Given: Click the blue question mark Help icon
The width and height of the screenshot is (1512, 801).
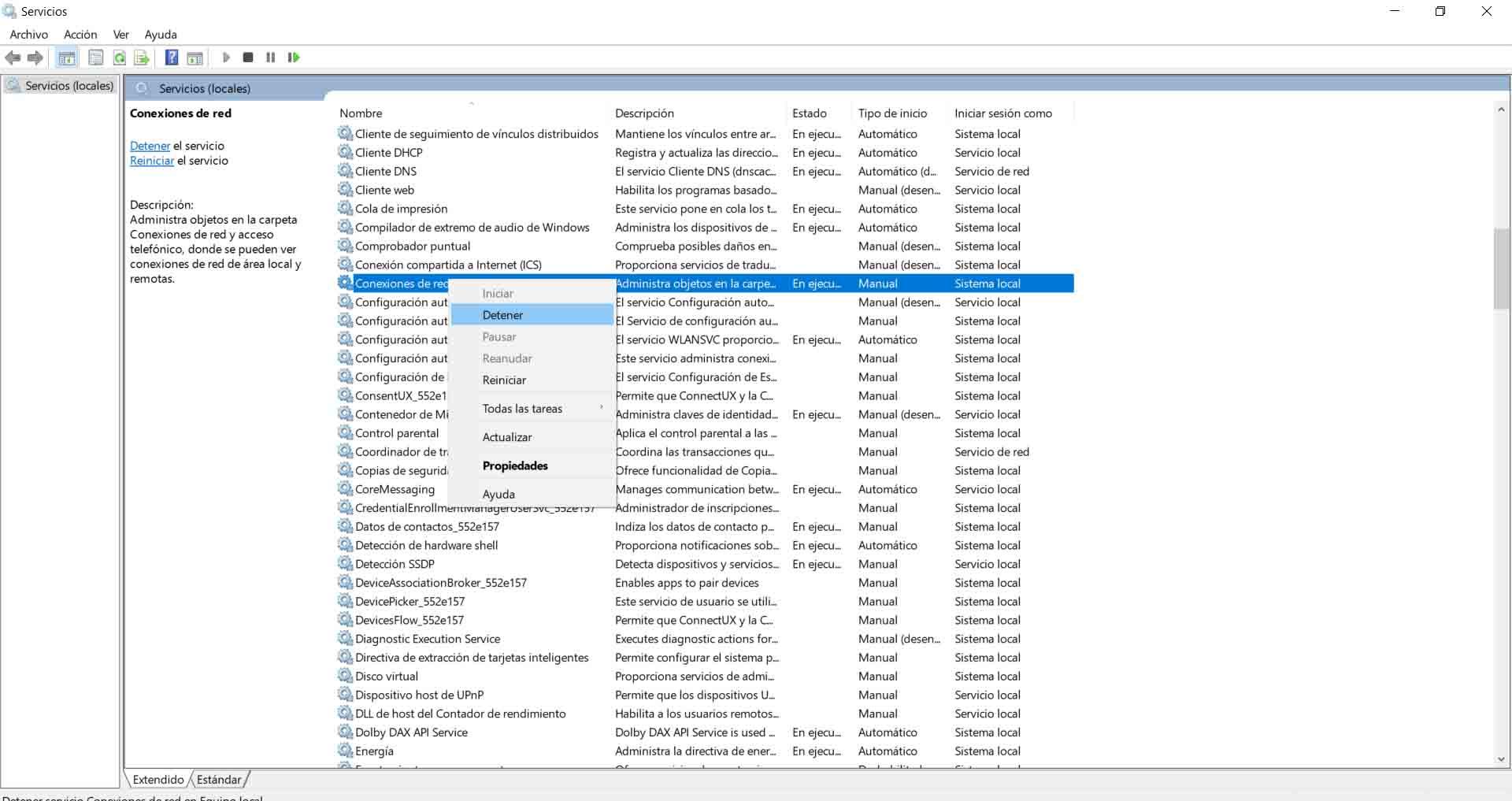Looking at the screenshot, I should (x=172, y=57).
